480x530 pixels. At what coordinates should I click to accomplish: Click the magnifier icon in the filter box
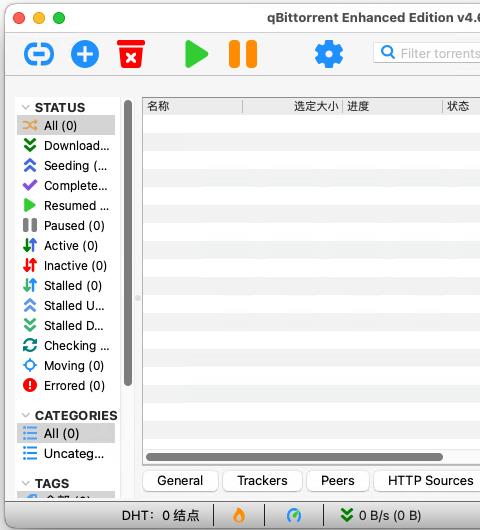[388, 52]
